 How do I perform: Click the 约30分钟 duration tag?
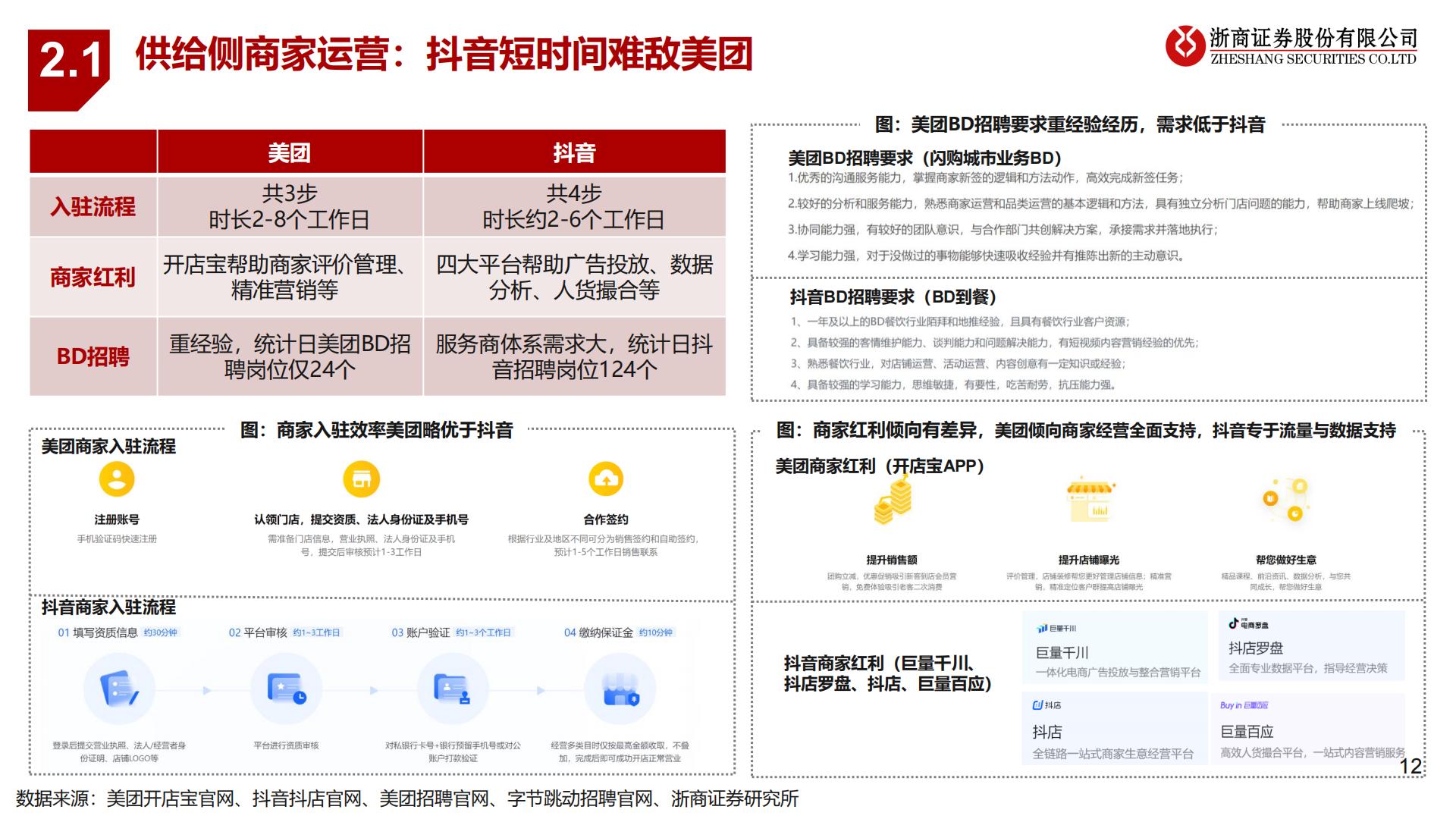click(160, 632)
